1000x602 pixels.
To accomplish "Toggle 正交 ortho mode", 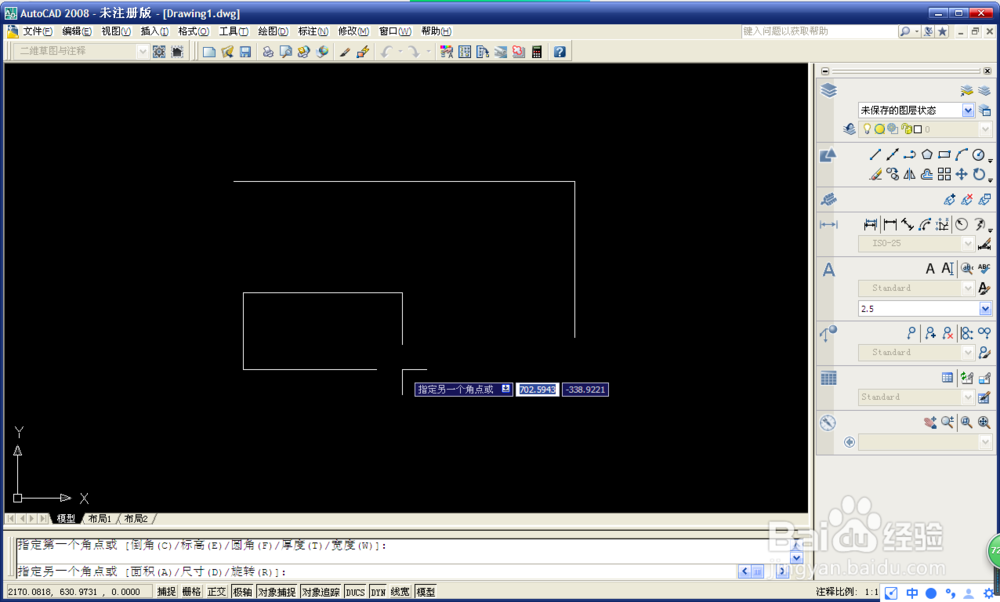I will pos(217,592).
